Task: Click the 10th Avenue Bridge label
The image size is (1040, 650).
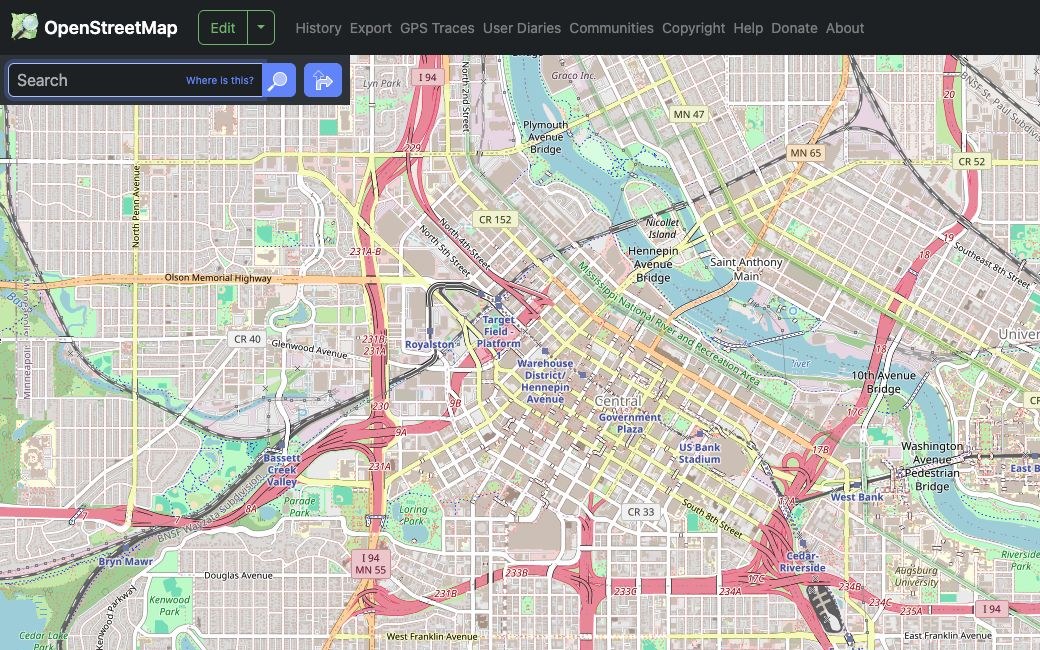Action: click(x=883, y=382)
